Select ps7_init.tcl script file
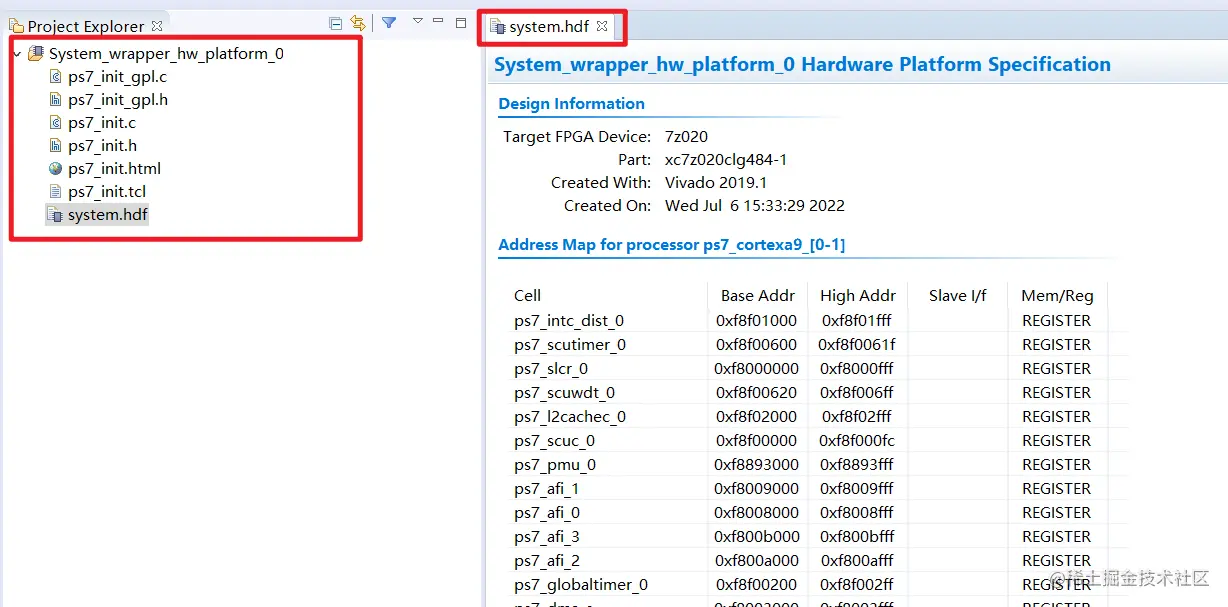Screen dimensions: 1228x607 coord(107,192)
